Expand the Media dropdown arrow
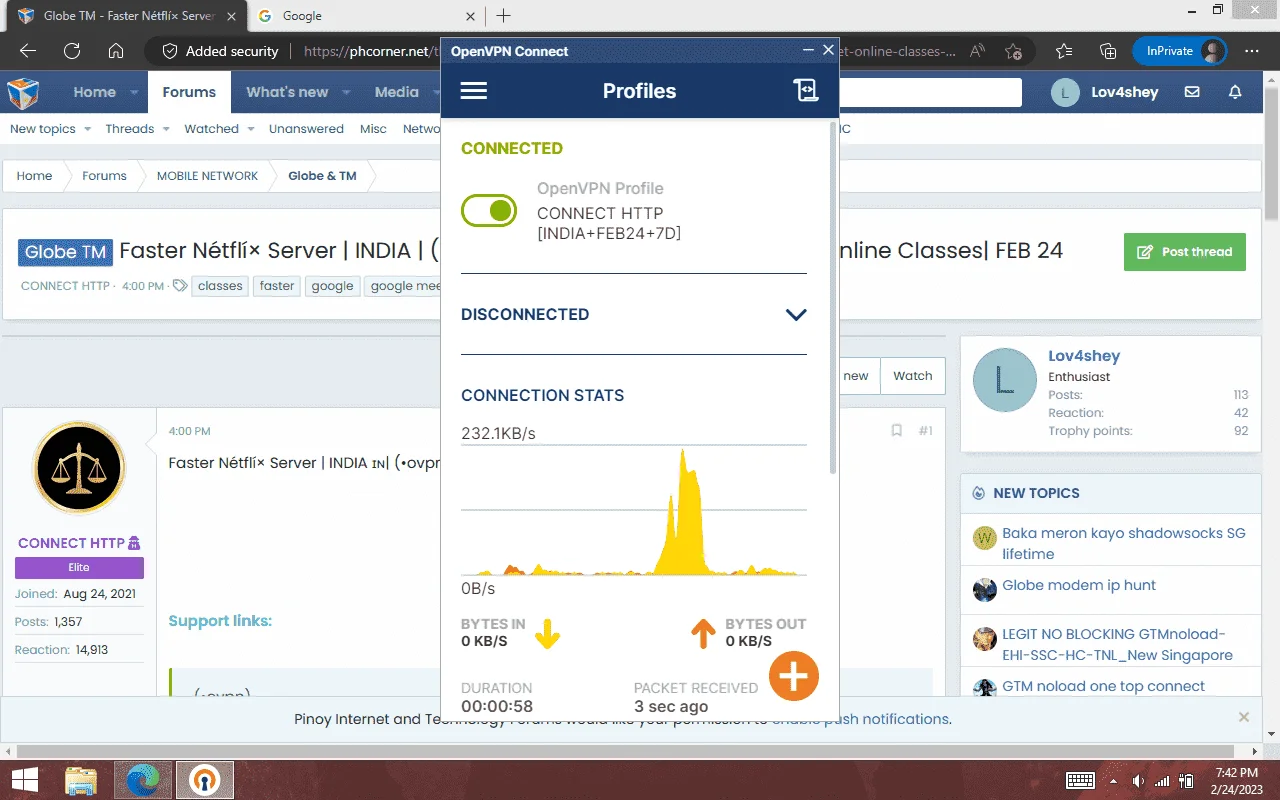Screen dimensions: 1280x800 [436, 92]
